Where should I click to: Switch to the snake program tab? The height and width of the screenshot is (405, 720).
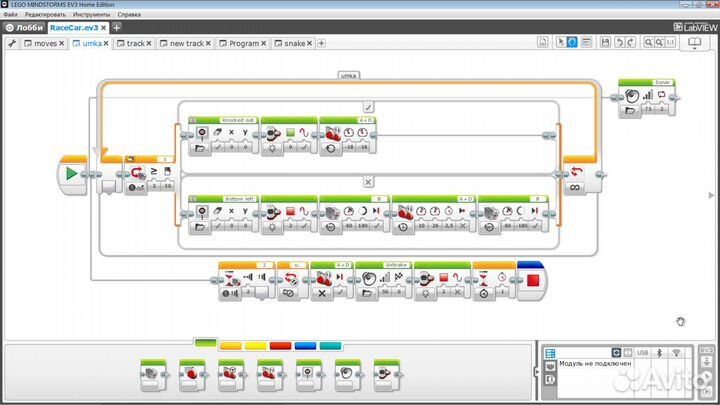[293, 43]
